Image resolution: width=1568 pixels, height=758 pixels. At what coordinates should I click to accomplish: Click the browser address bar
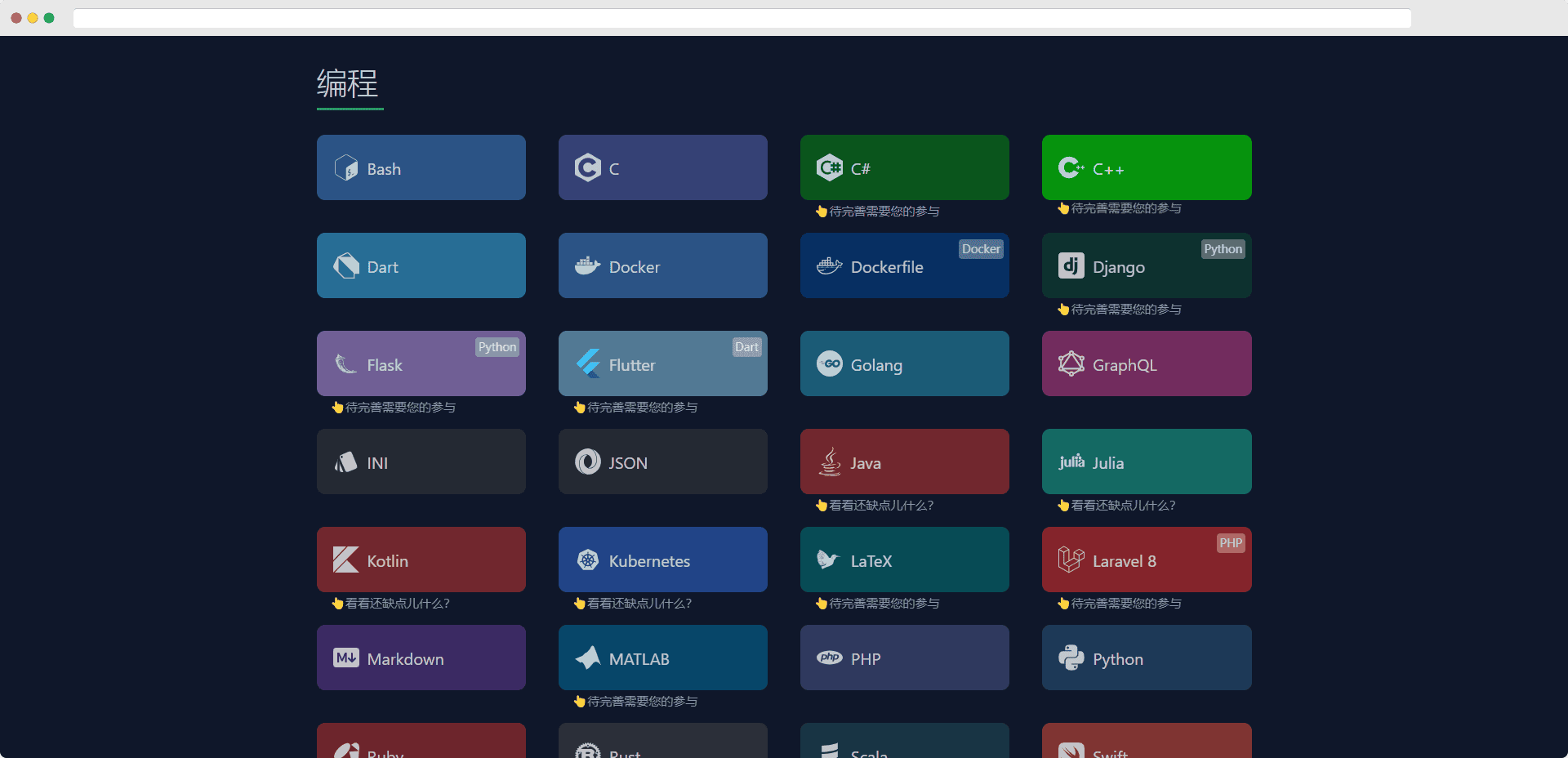(x=742, y=18)
